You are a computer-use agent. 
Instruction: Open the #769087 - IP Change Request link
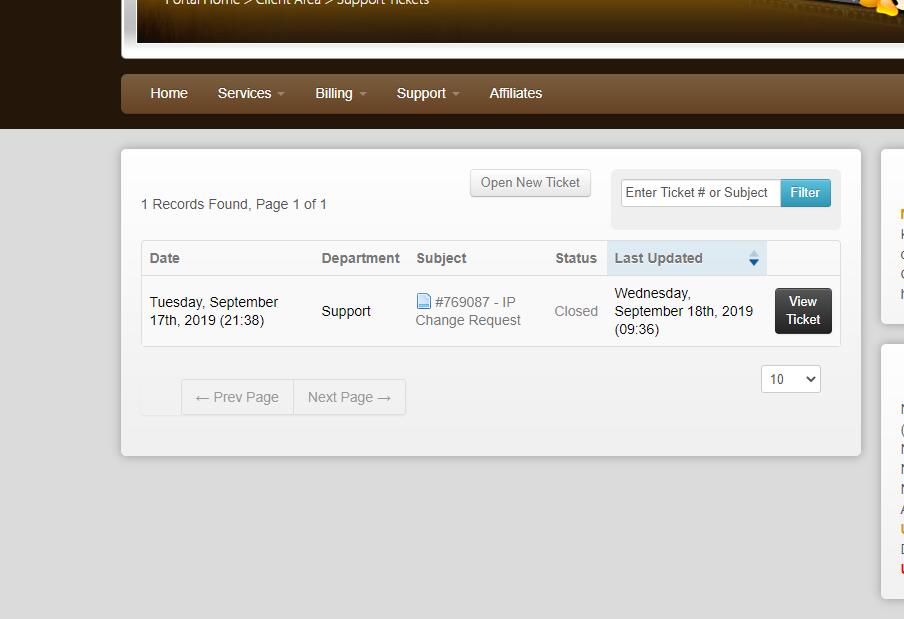point(470,311)
